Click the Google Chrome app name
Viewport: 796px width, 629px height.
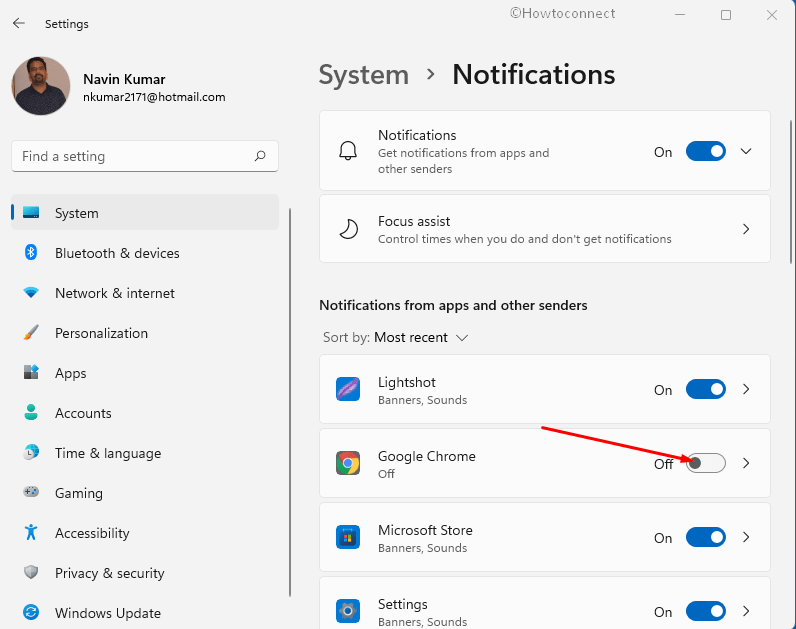(426, 456)
